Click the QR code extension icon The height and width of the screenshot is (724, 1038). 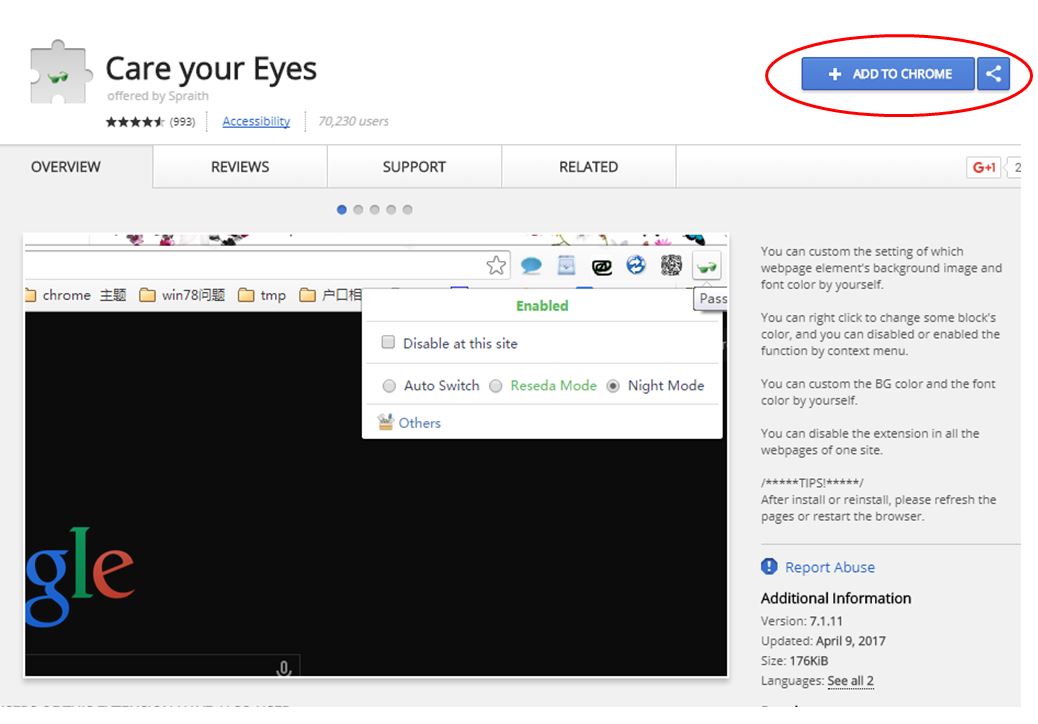(x=671, y=266)
